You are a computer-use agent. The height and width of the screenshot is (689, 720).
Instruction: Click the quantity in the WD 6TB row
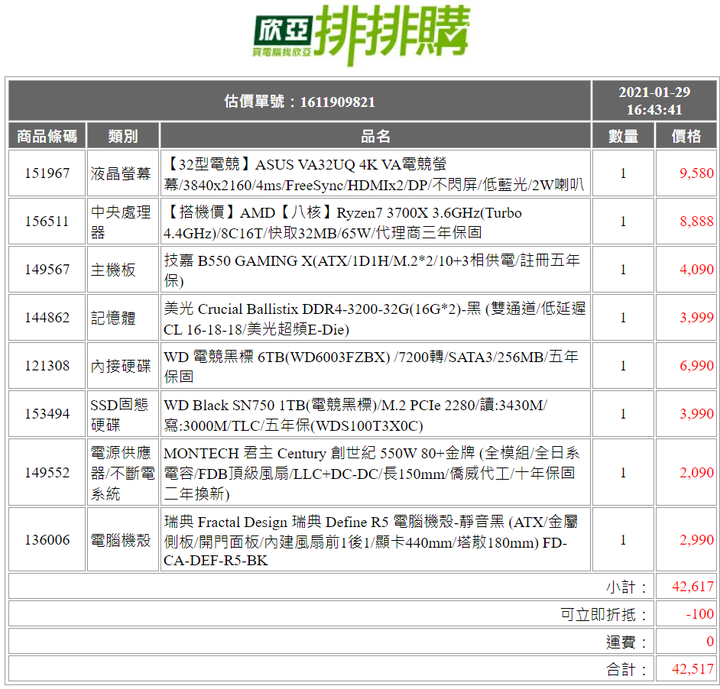tap(623, 366)
